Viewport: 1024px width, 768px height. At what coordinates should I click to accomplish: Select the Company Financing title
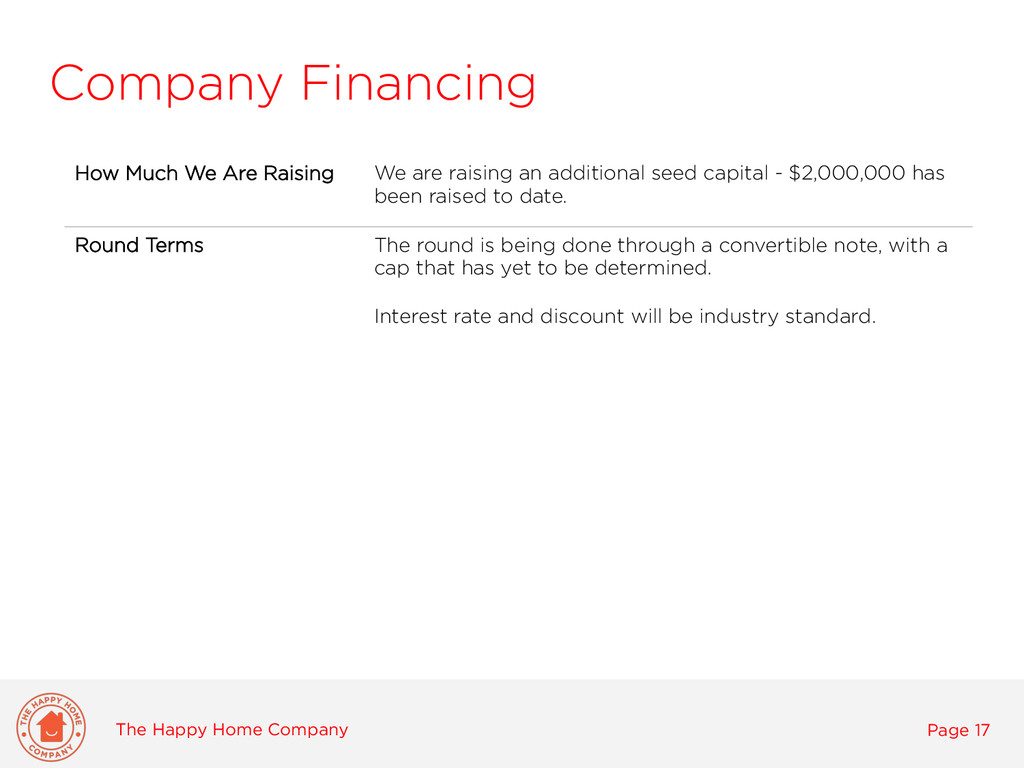coord(293,84)
